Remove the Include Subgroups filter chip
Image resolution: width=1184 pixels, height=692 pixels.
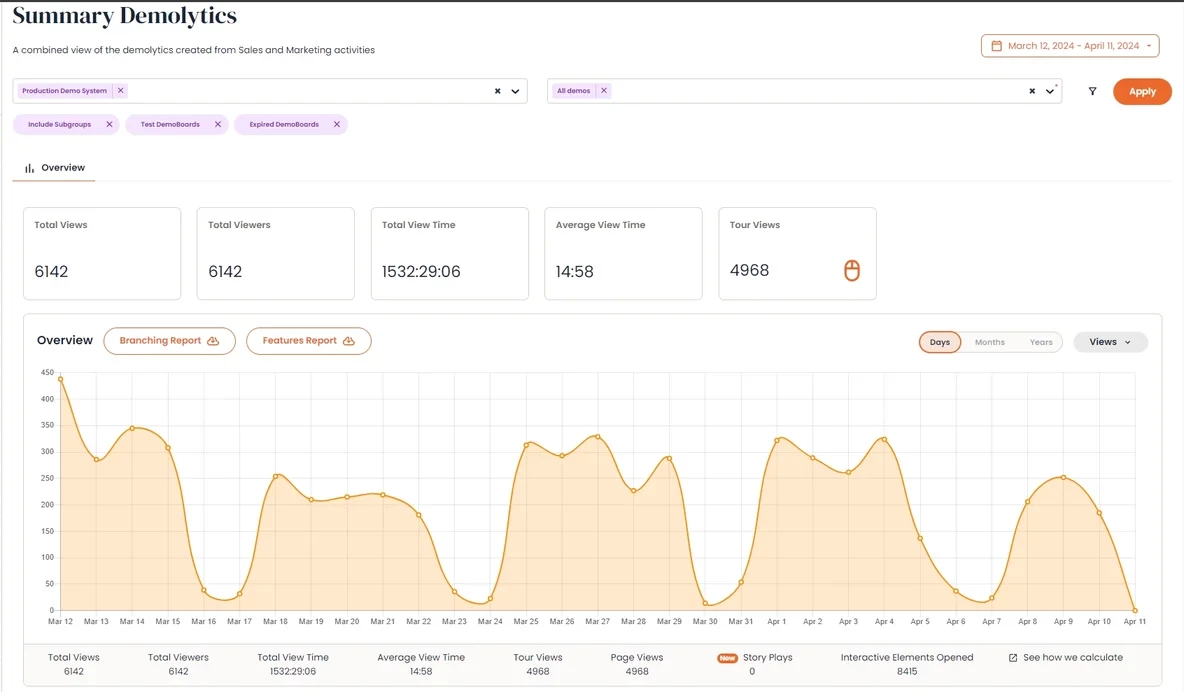pos(109,125)
